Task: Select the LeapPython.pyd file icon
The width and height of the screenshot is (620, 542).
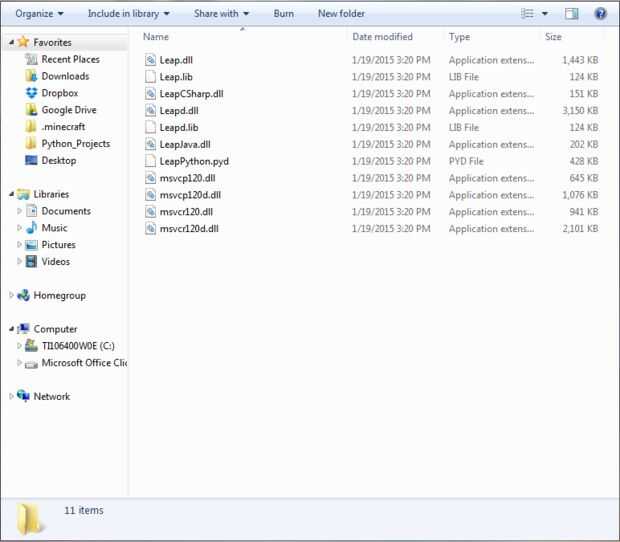Action: (150, 161)
